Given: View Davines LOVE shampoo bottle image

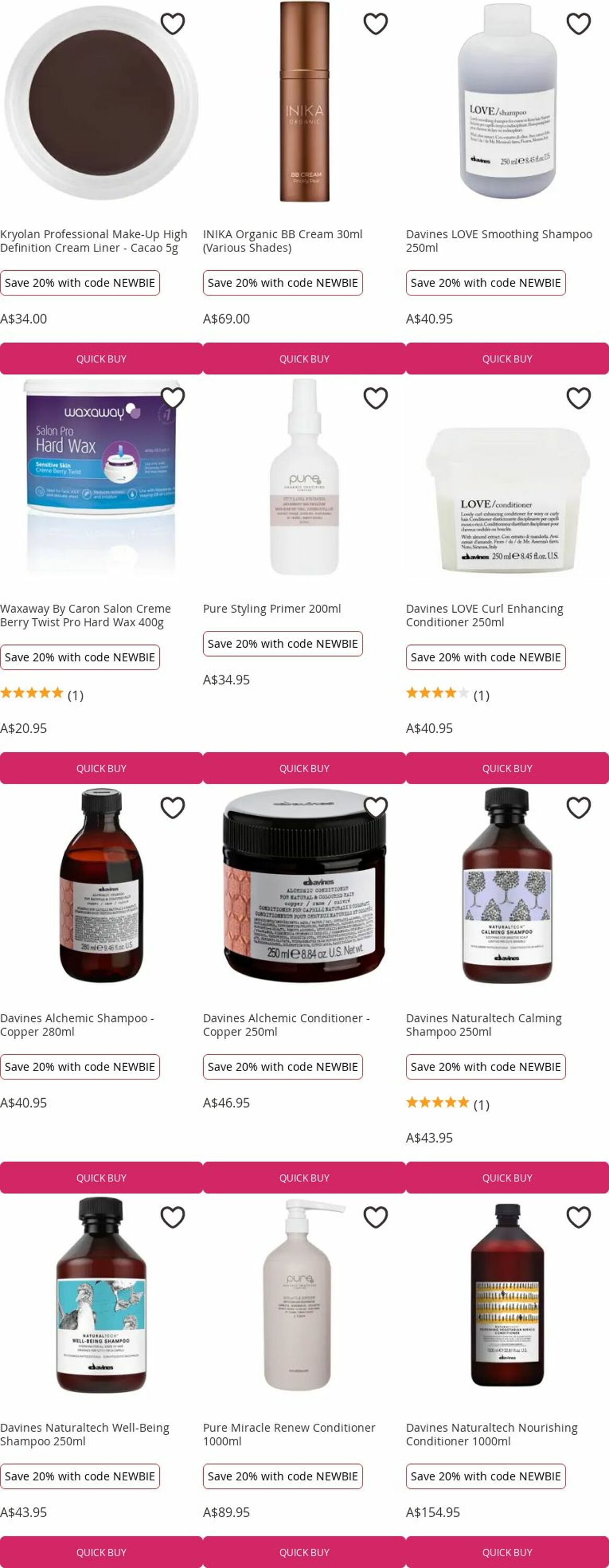Looking at the screenshot, I should pos(507,101).
